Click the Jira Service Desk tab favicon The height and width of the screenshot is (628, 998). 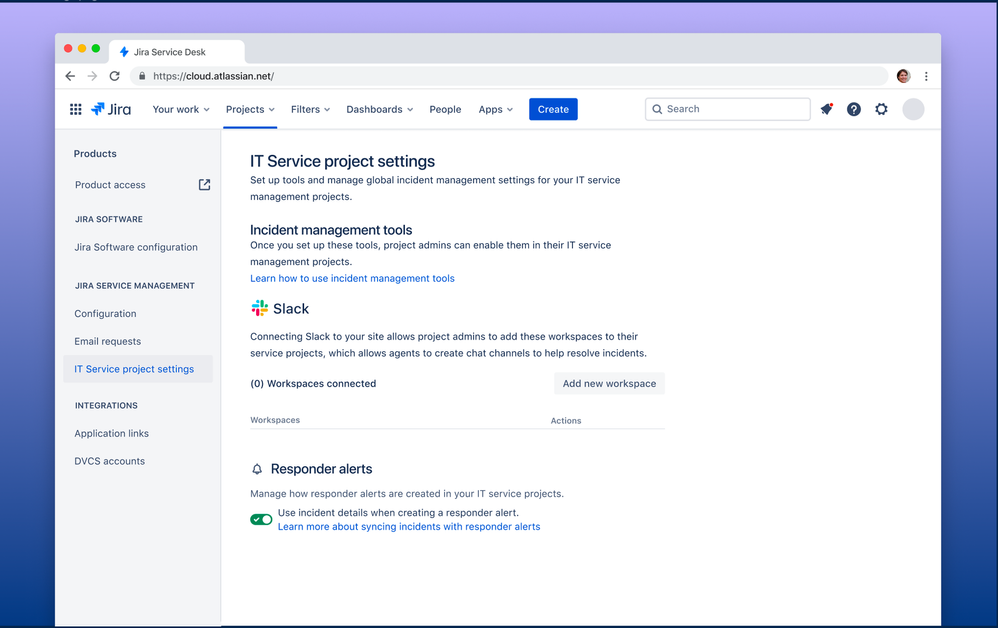124,52
